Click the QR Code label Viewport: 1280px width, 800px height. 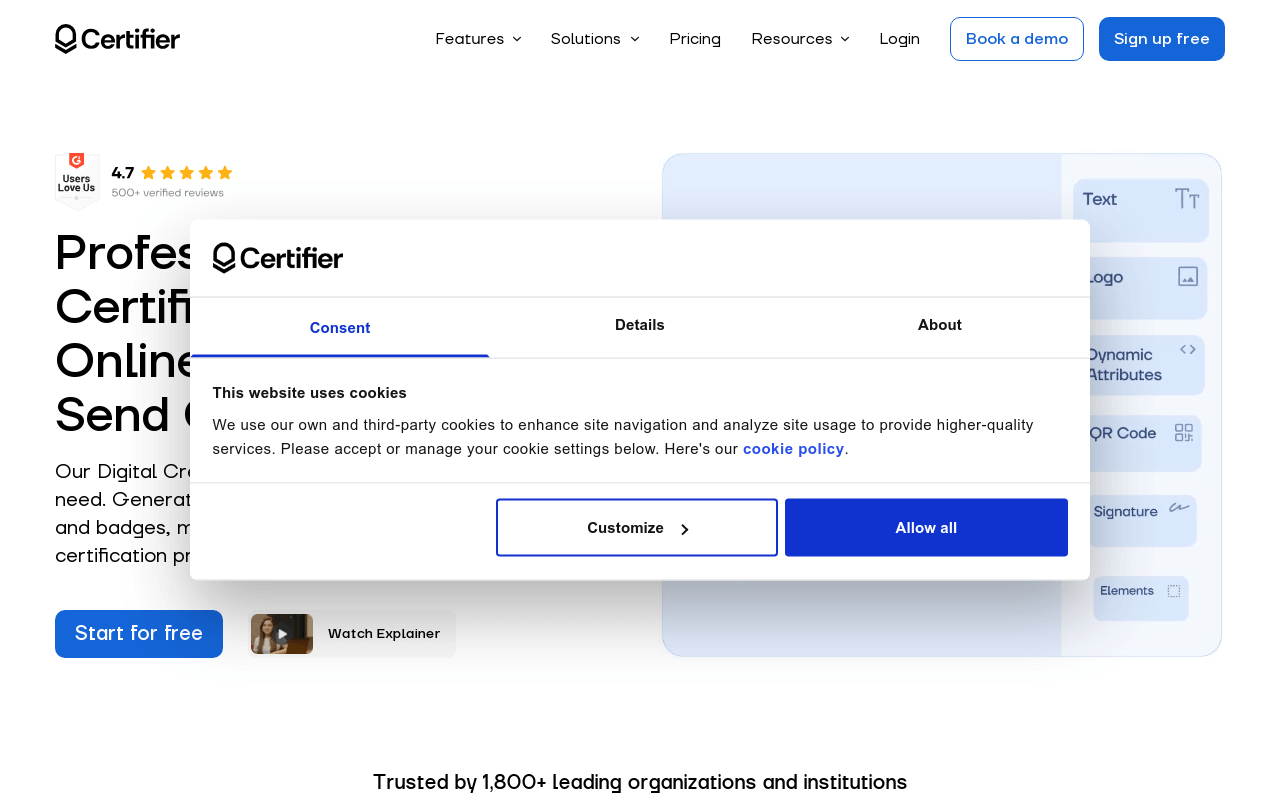point(1122,433)
